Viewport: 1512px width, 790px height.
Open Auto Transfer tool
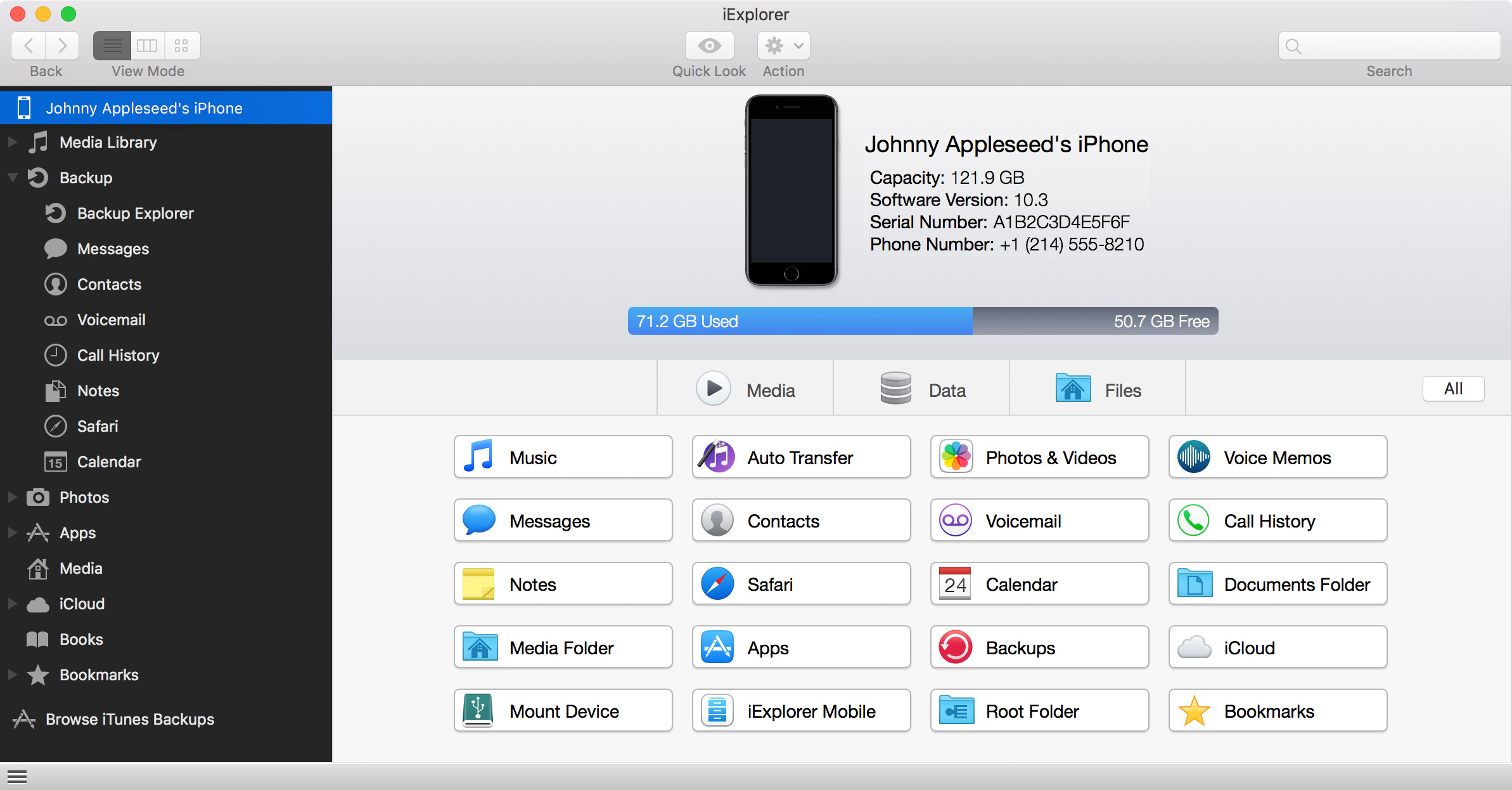tap(800, 457)
